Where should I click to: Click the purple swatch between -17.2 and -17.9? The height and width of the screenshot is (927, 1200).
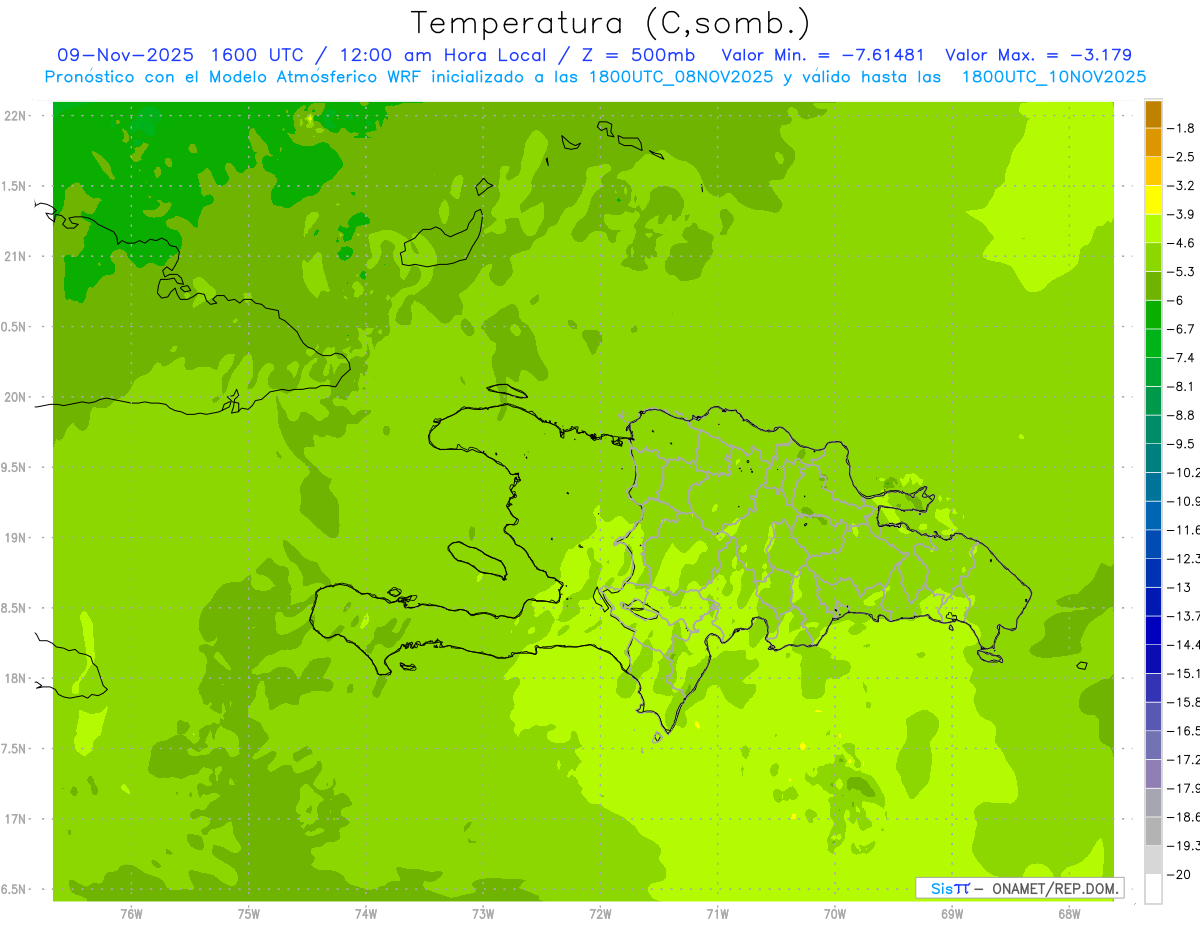1153,773
